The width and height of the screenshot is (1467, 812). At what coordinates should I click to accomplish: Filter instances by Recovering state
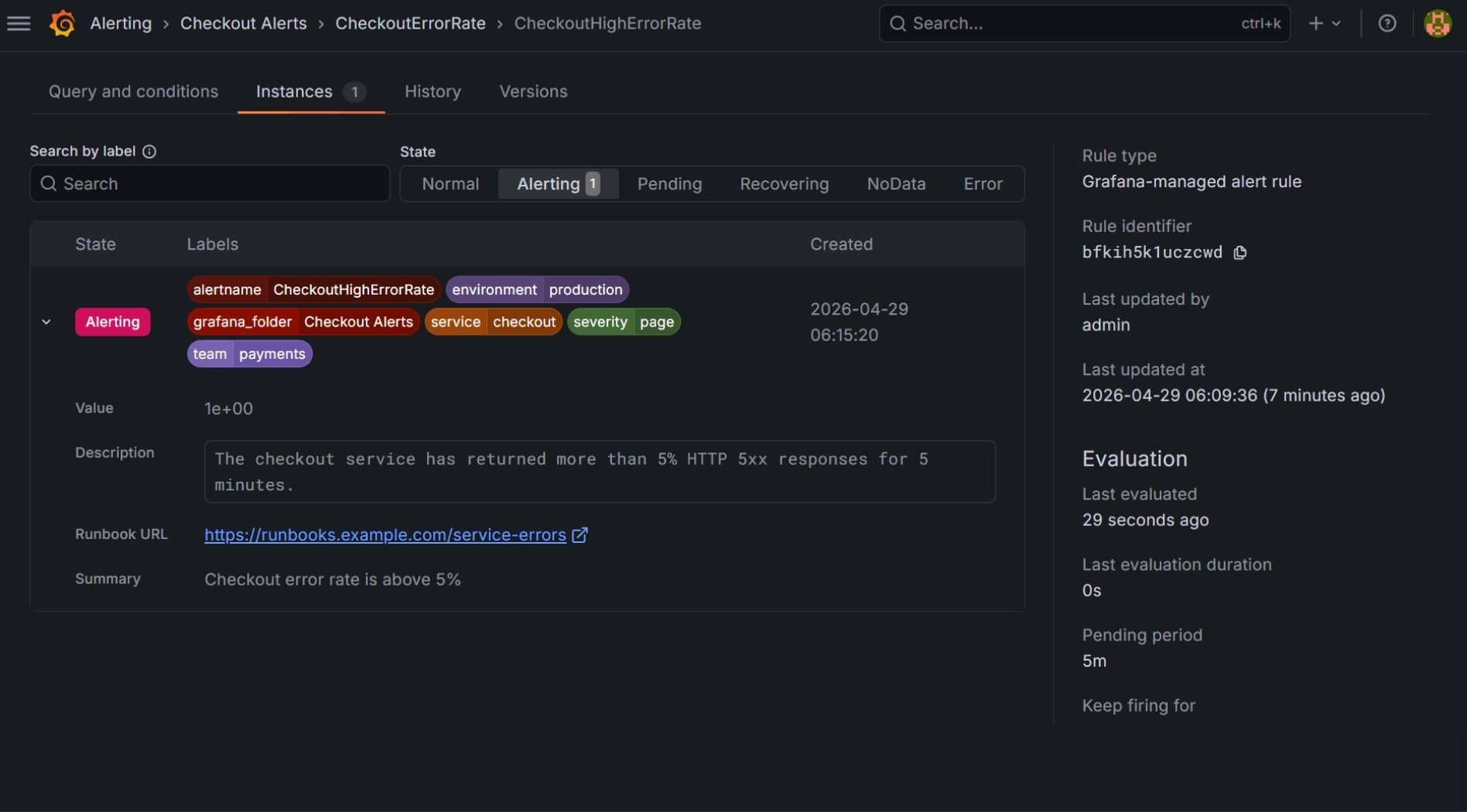pos(784,184)
